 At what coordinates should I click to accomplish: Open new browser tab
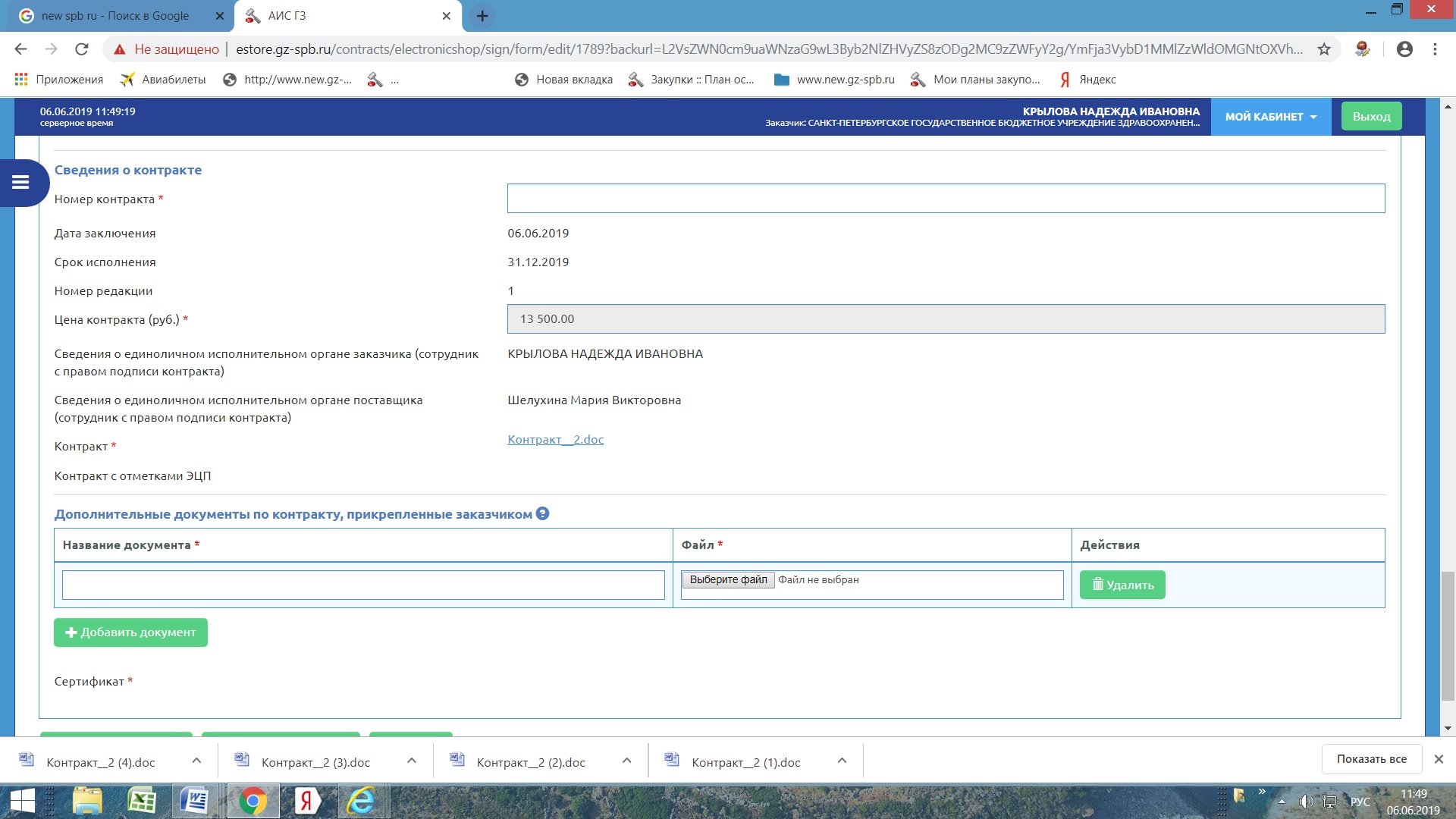[x=482, y=16]
